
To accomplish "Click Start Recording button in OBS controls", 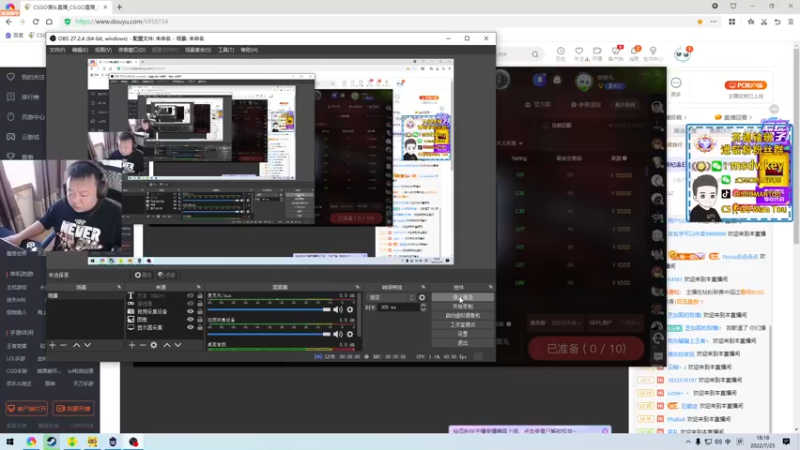I will coord(463,306).
